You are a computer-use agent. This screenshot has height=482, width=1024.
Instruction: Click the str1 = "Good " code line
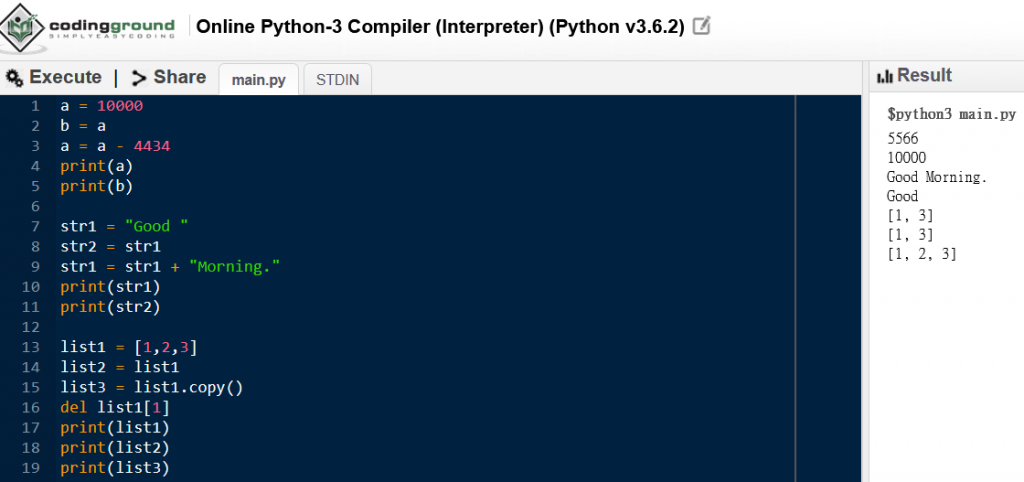pyautogui.click(x=124, y=226)
